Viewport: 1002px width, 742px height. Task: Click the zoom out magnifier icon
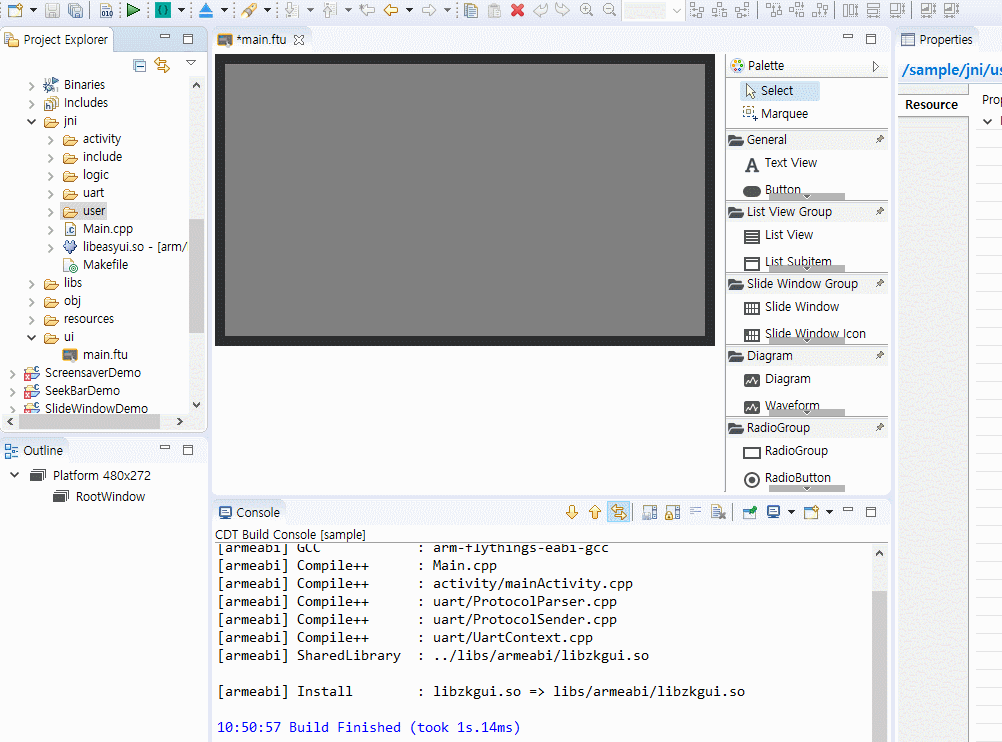pyautogui.click(x=610, y=10)
